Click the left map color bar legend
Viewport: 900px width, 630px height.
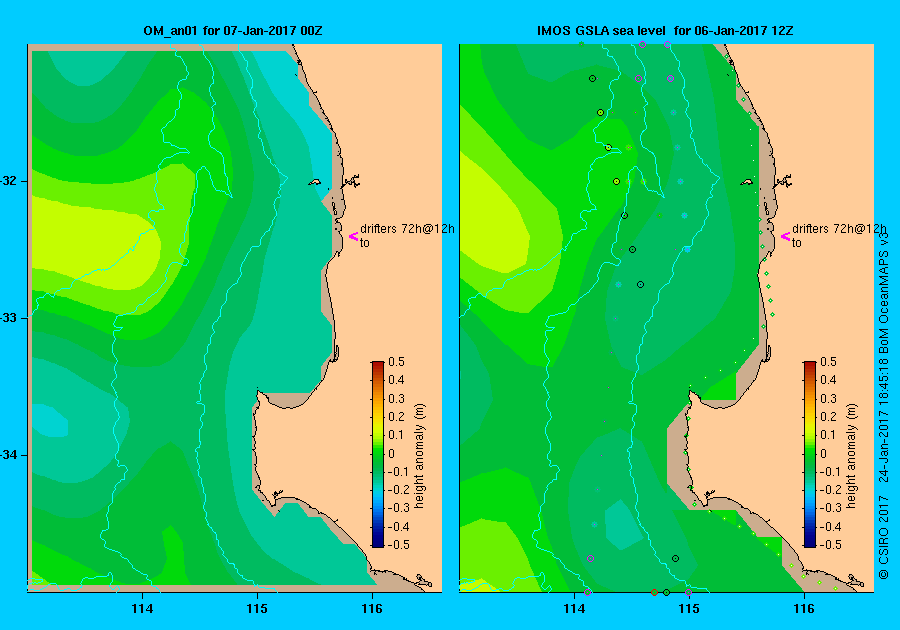click(x=378, y=454)
